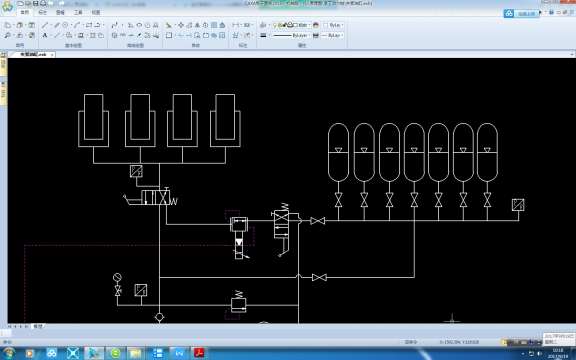Select the Rectangle drawing tool

tap(89, 25)
